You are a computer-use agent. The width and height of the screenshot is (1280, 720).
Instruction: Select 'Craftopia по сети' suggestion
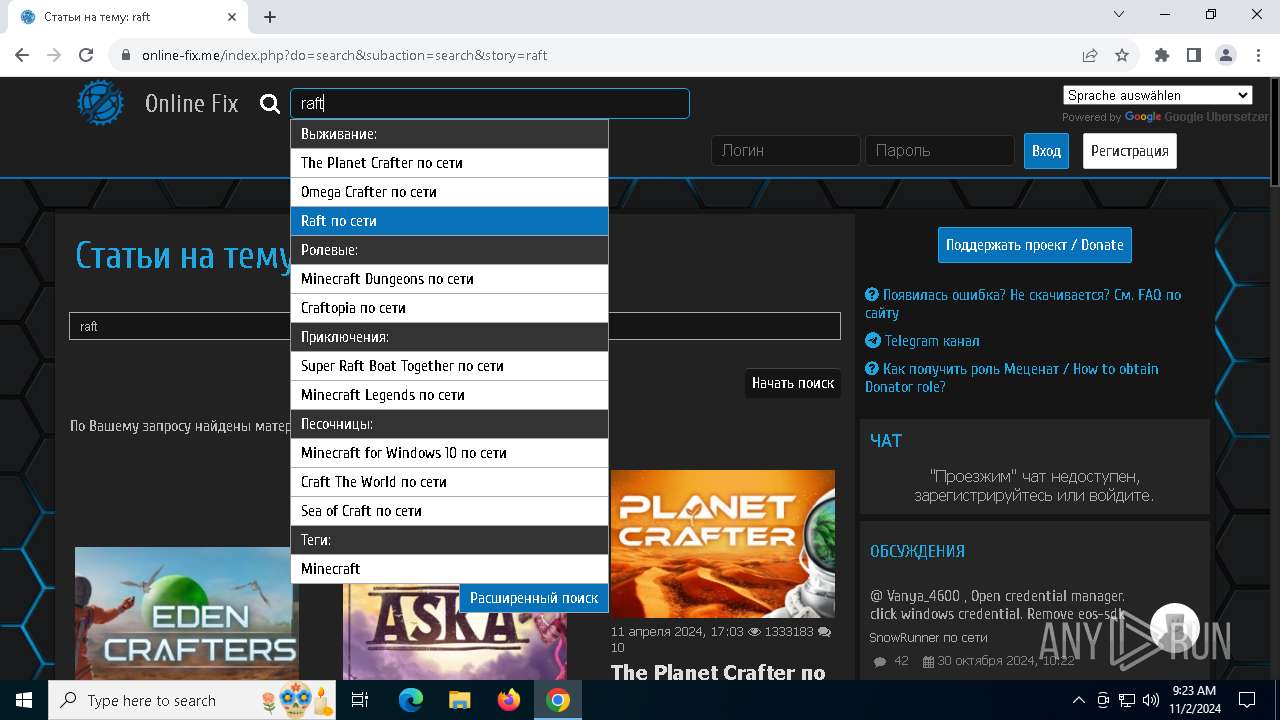click(449, 308)
